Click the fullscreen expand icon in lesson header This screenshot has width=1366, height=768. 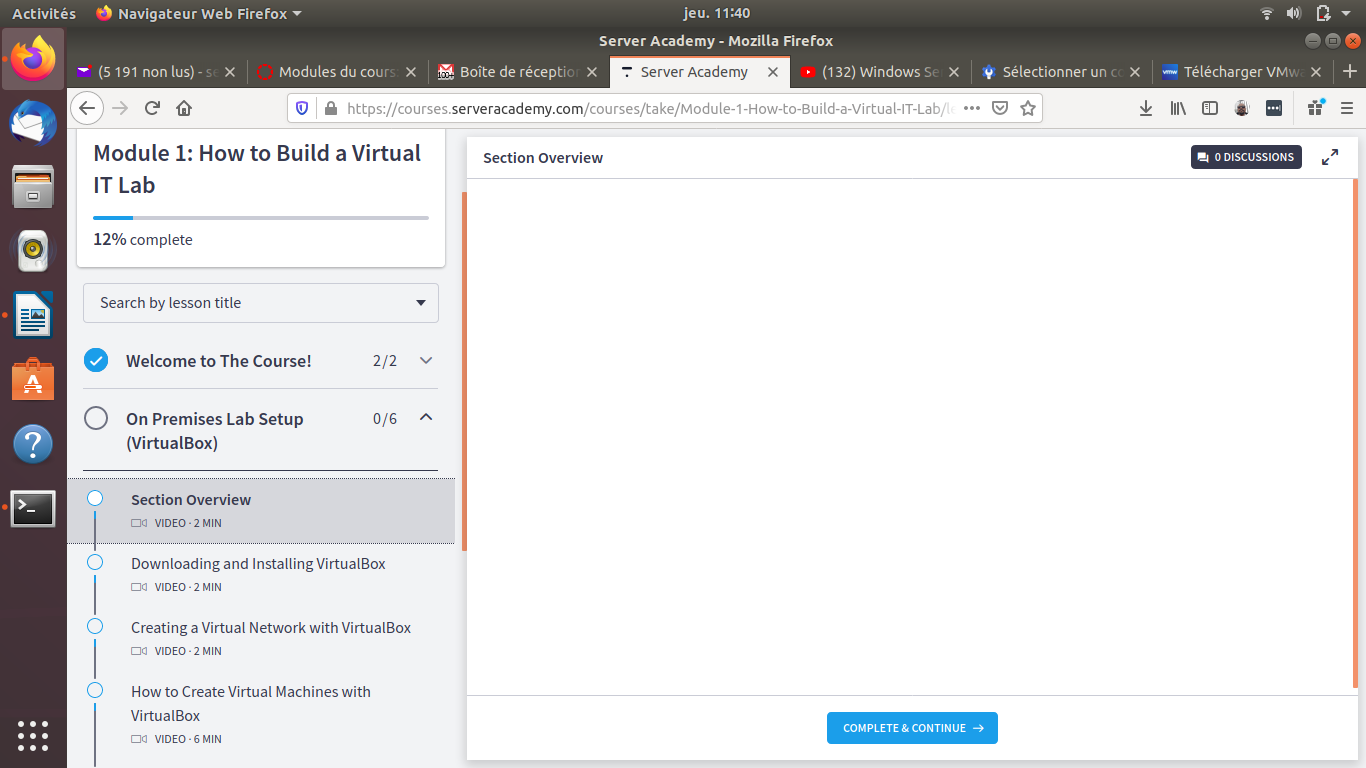(1329, 157)
